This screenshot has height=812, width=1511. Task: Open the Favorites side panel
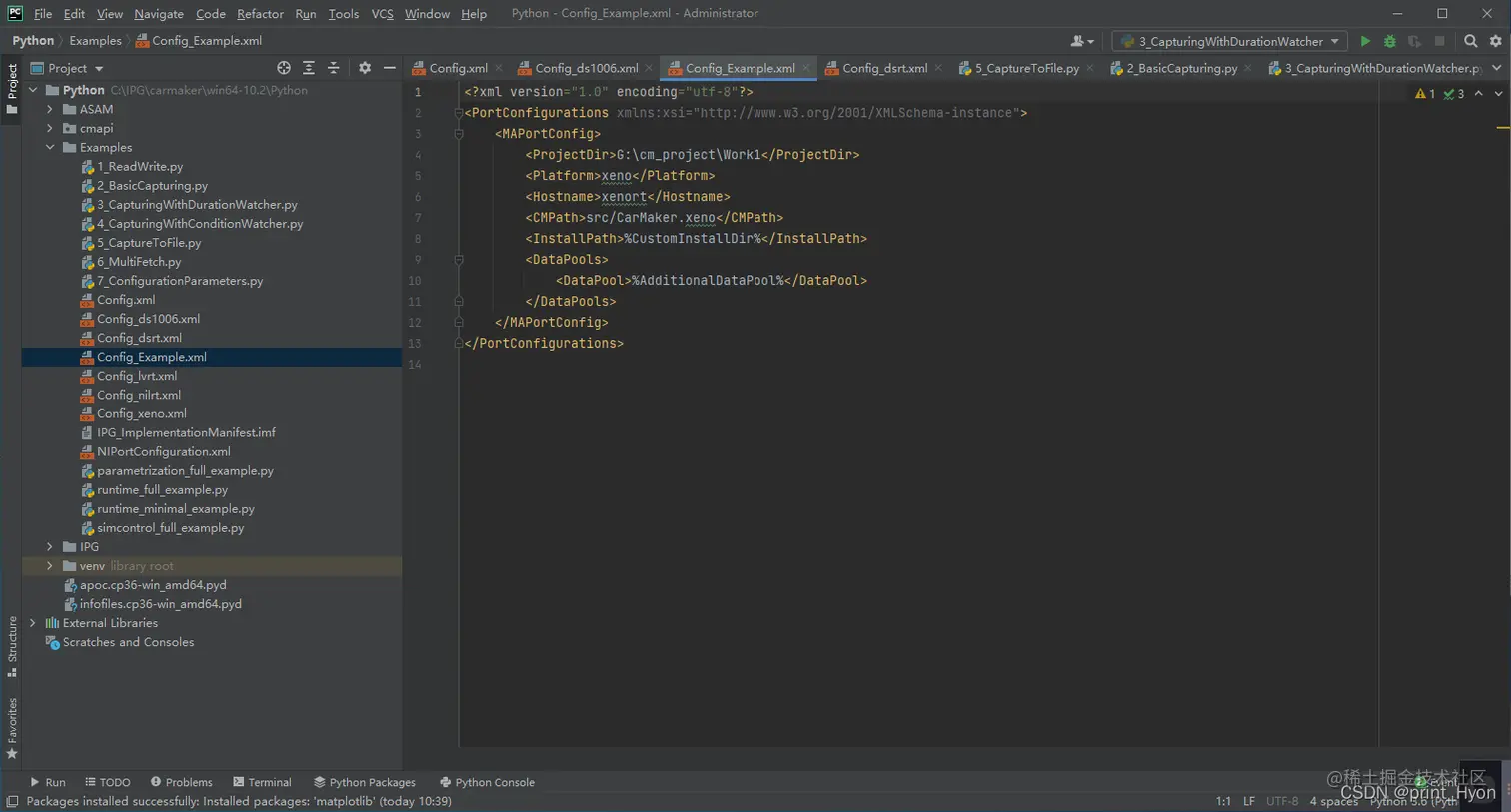point(12,728)
